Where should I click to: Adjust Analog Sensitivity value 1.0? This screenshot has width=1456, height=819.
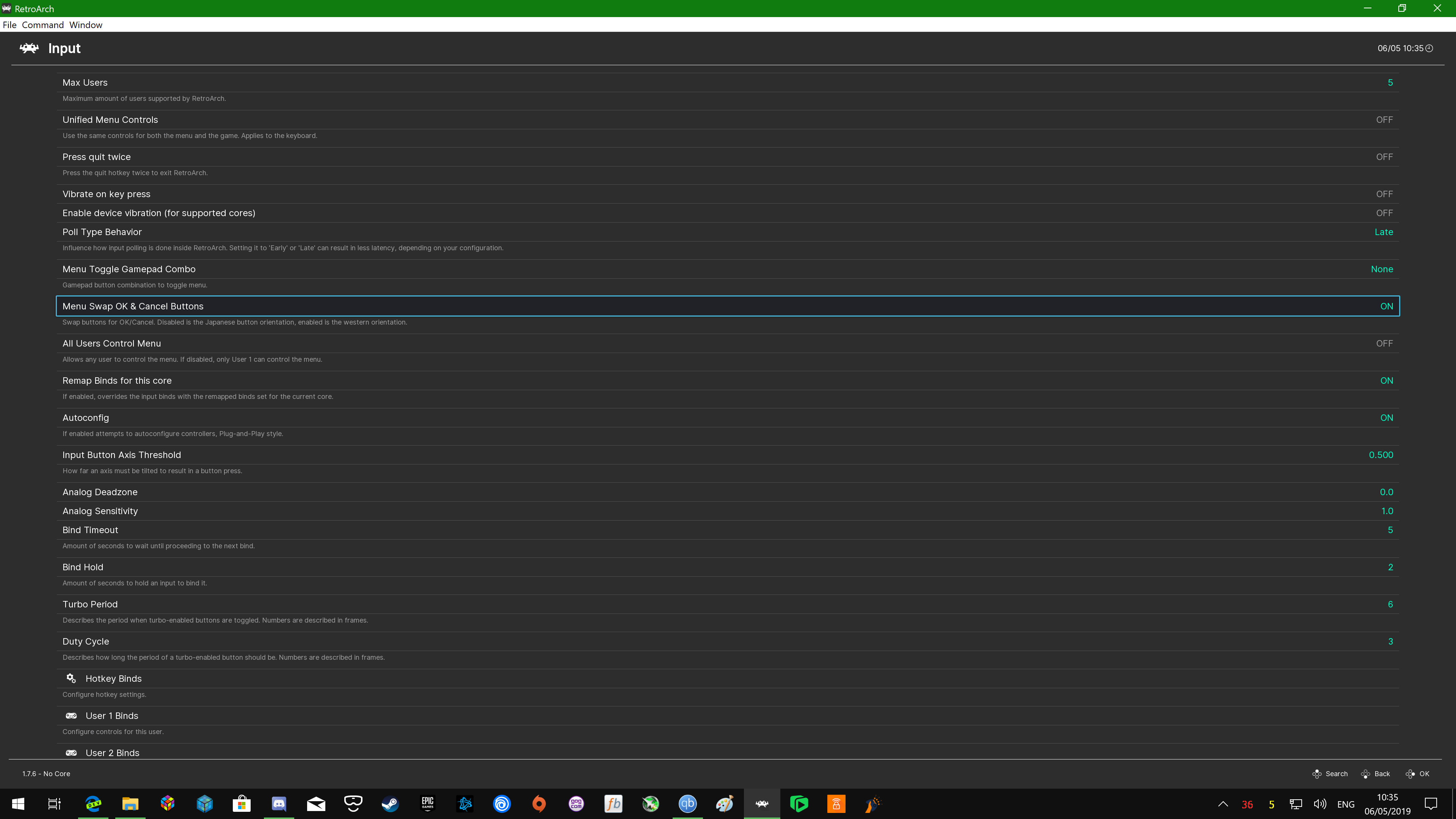pos(1387,511)
